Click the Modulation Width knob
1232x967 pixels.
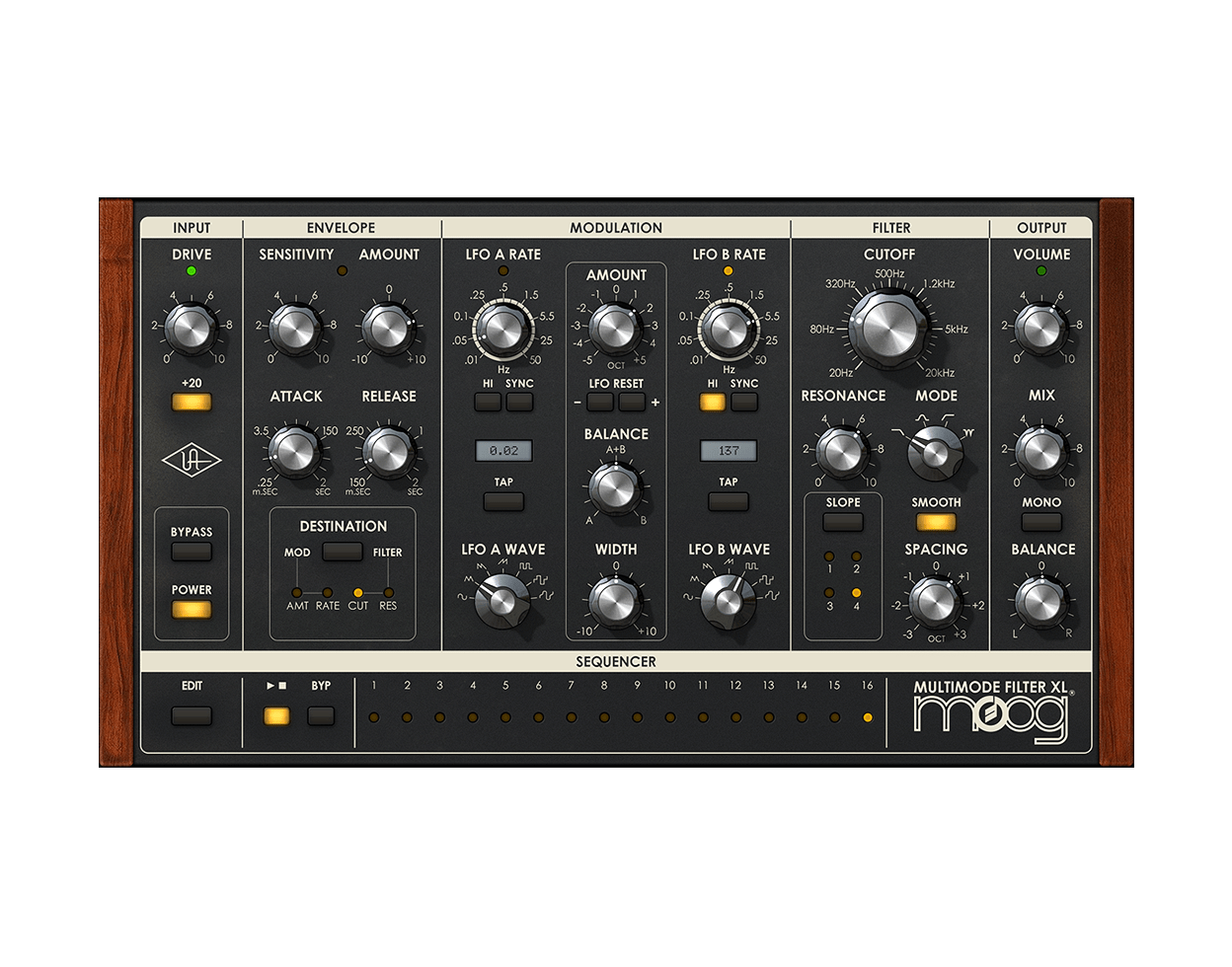(x=615, y=602)
